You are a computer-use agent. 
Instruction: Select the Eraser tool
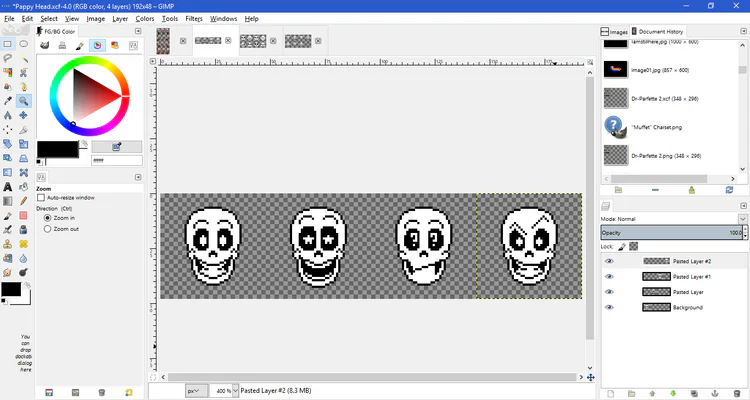coord(23,215)
